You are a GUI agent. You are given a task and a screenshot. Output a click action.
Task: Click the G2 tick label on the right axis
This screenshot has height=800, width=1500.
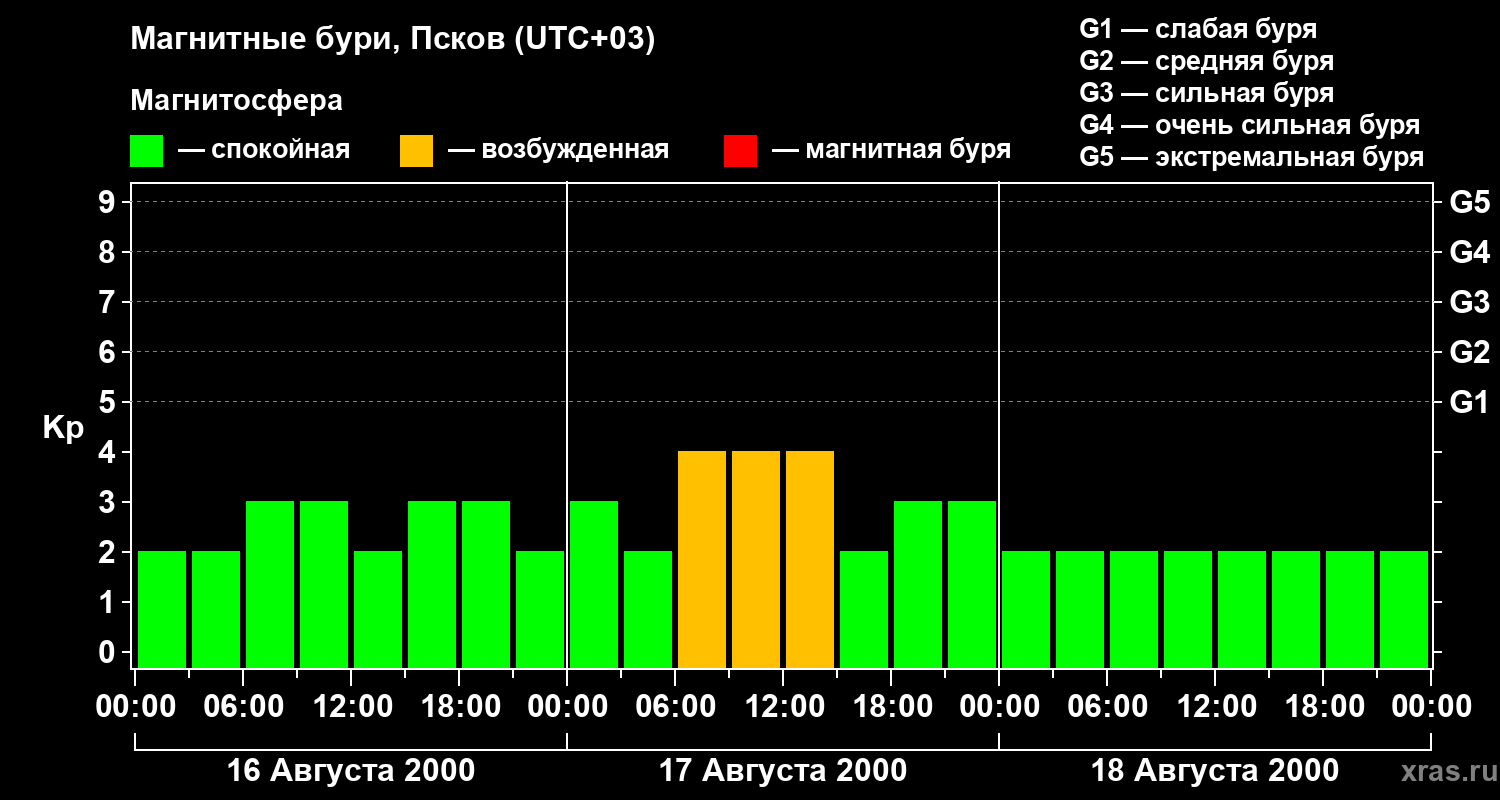pos(1470,352)
